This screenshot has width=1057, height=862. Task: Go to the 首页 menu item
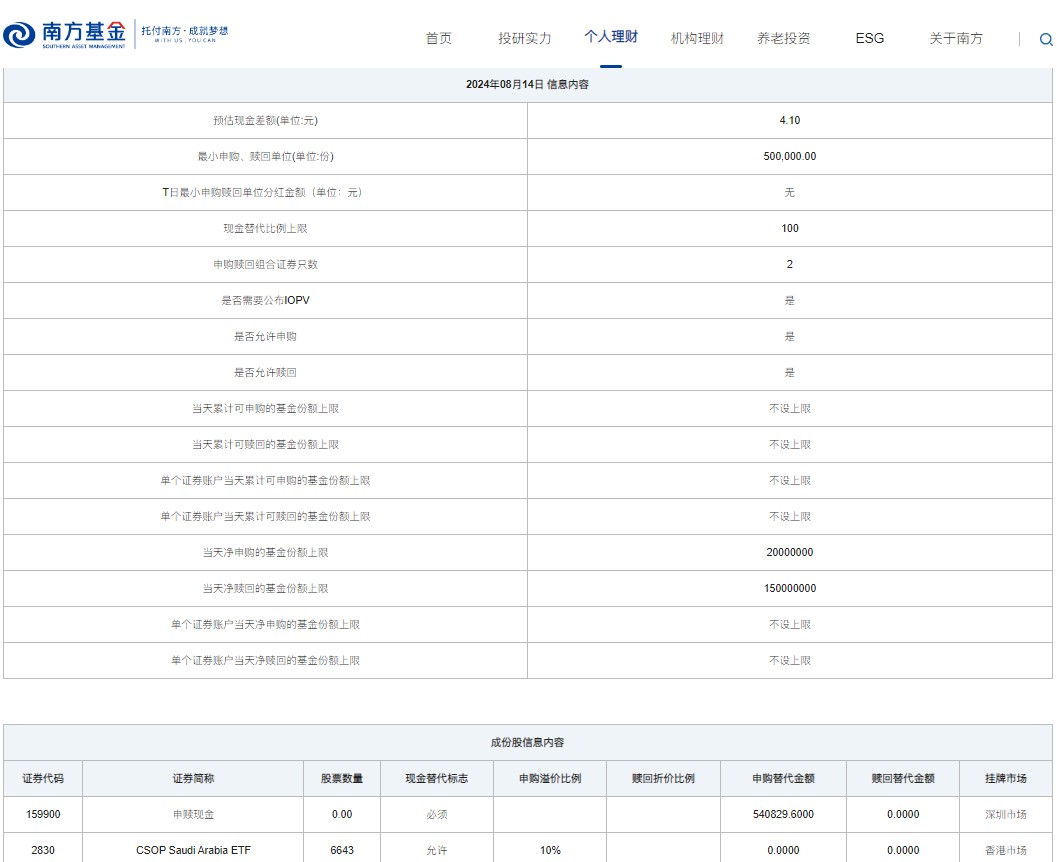(x=438, y=38)
